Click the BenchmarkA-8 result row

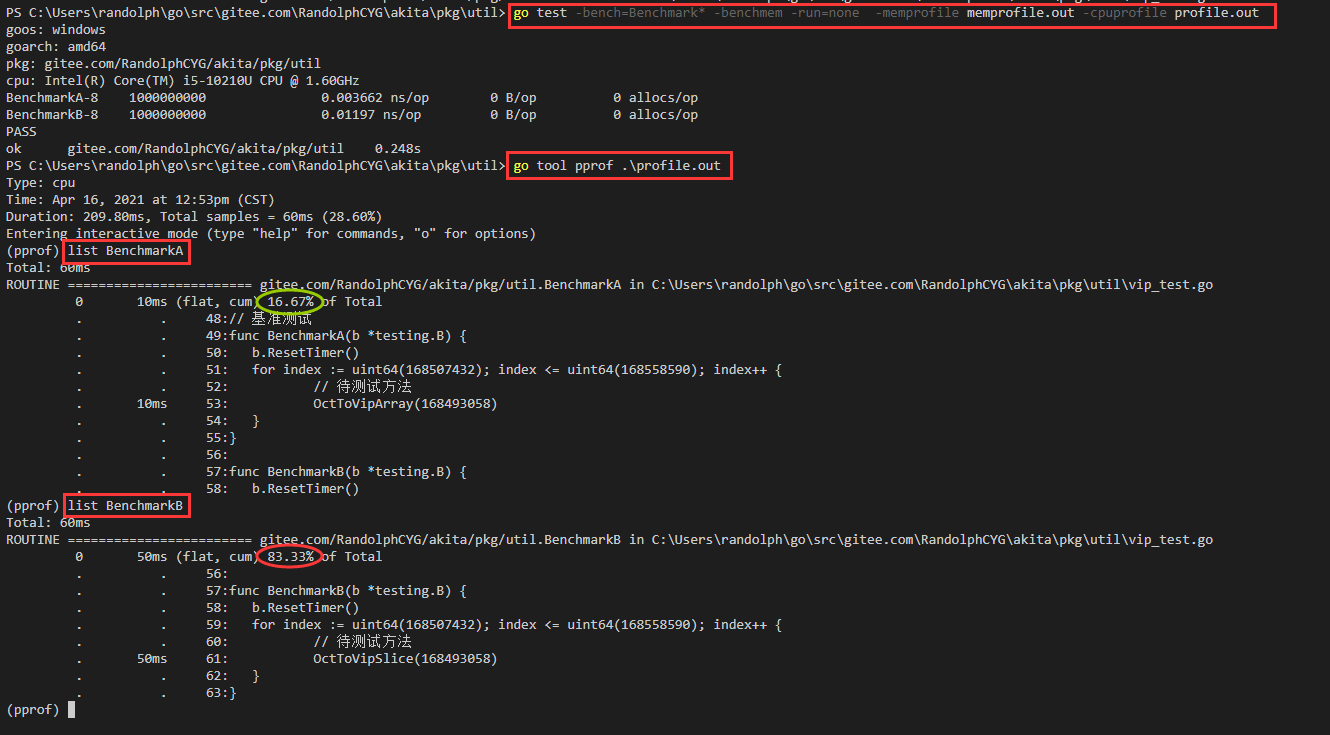point(352,98)
